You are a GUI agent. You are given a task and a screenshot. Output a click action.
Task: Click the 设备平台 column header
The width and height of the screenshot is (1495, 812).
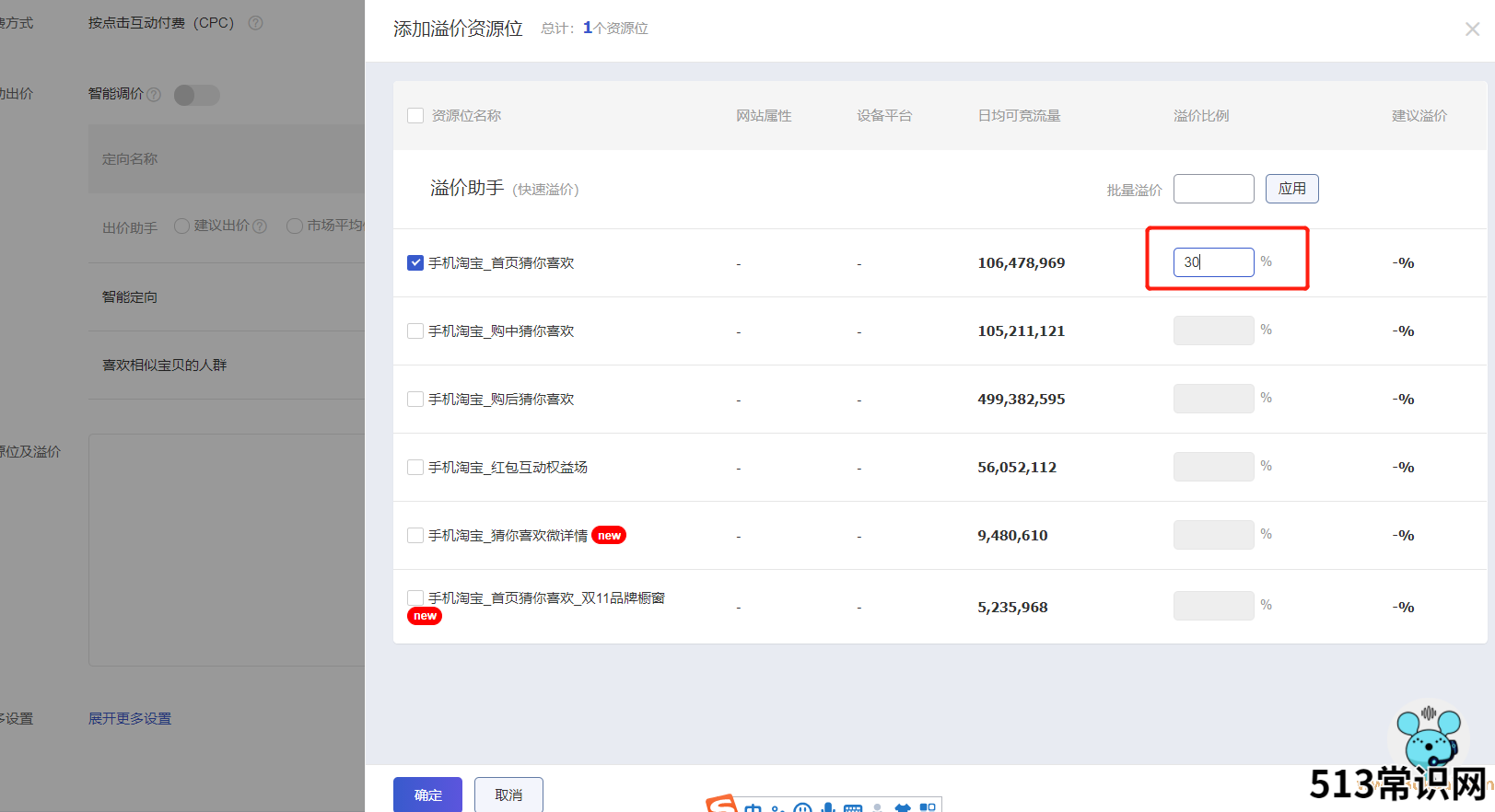tap(884, 116)
